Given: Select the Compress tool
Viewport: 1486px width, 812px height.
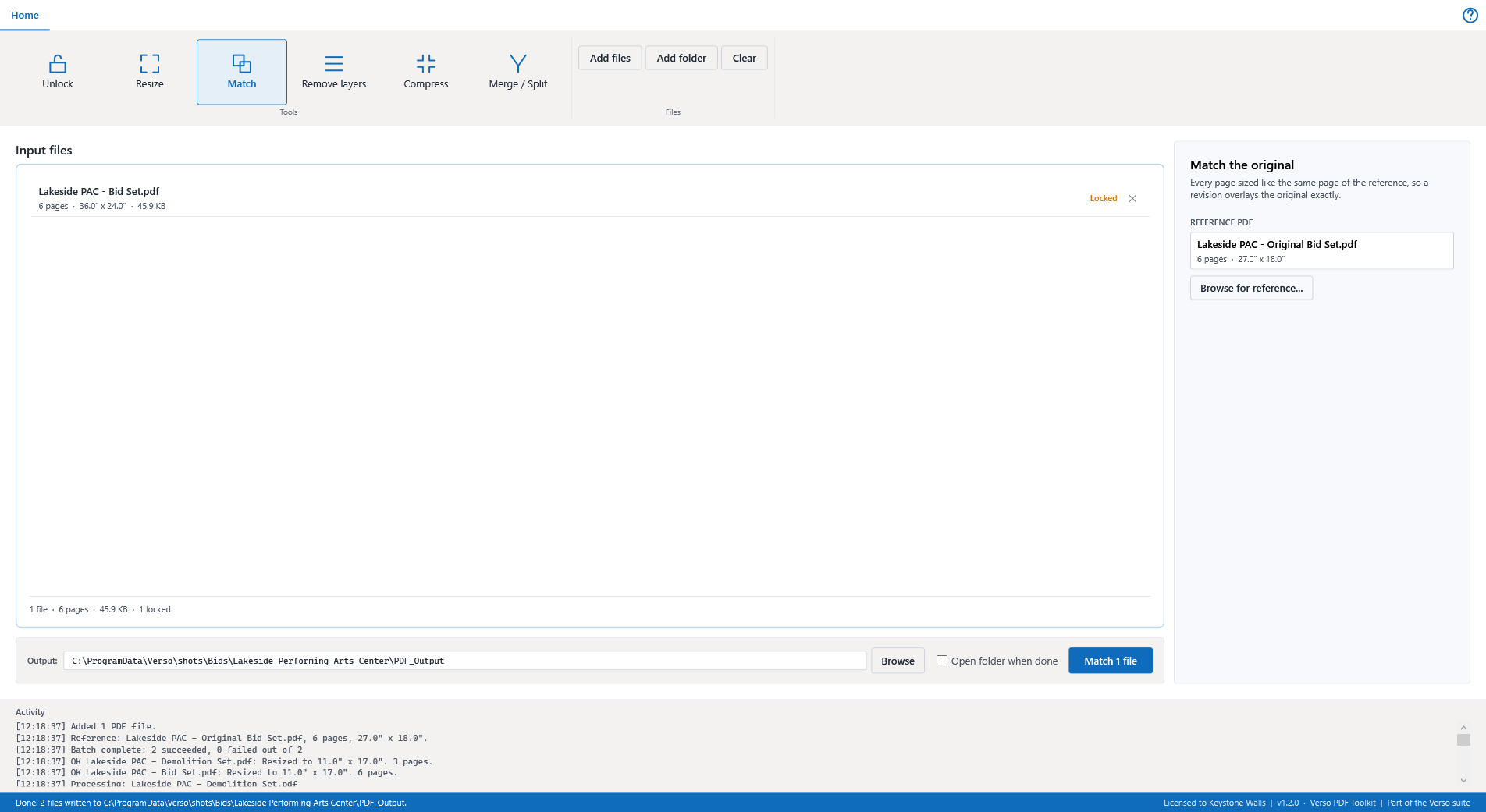Looking at the screenshot, I should tap(426, 72).
